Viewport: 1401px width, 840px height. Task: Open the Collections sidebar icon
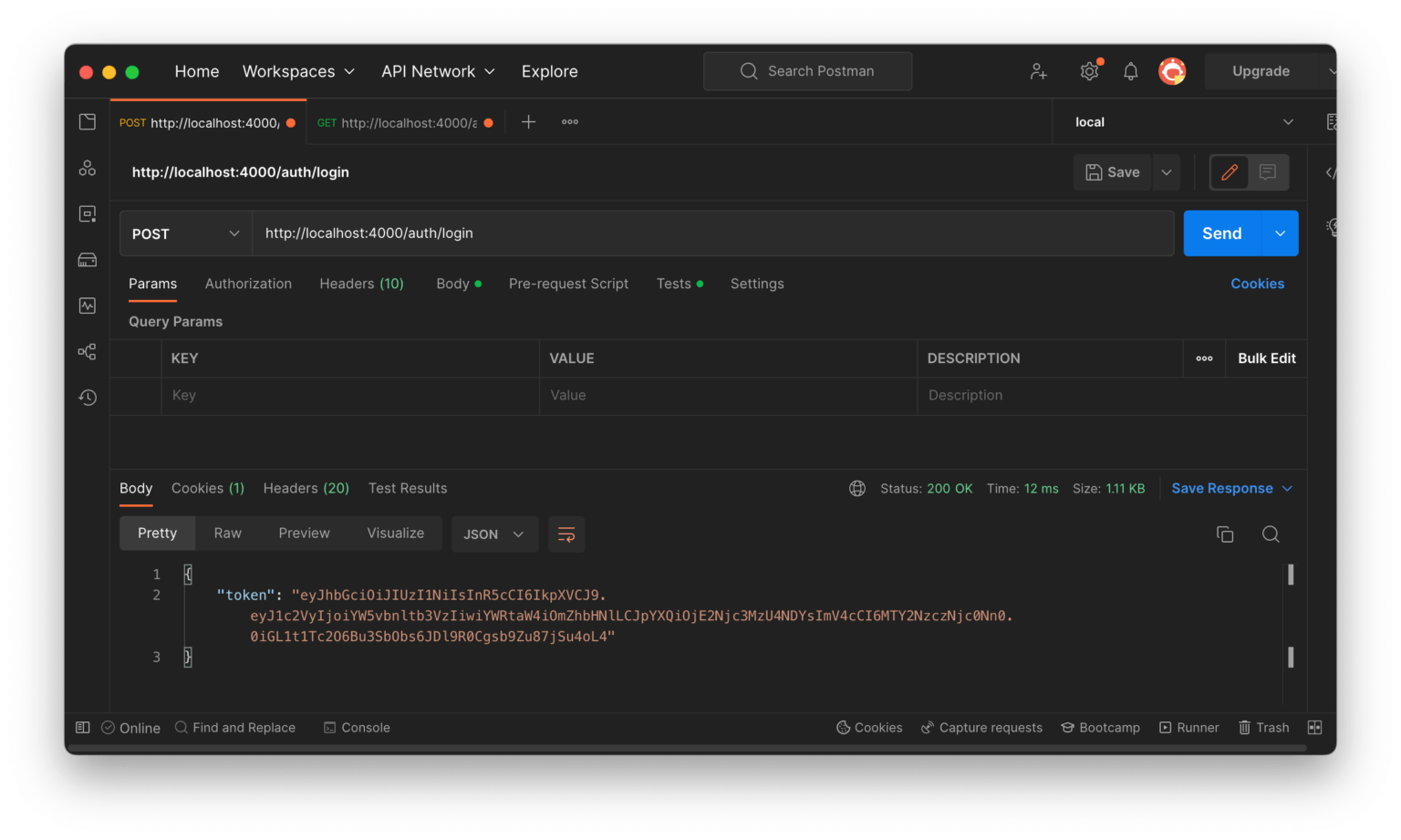coord(87,121)
